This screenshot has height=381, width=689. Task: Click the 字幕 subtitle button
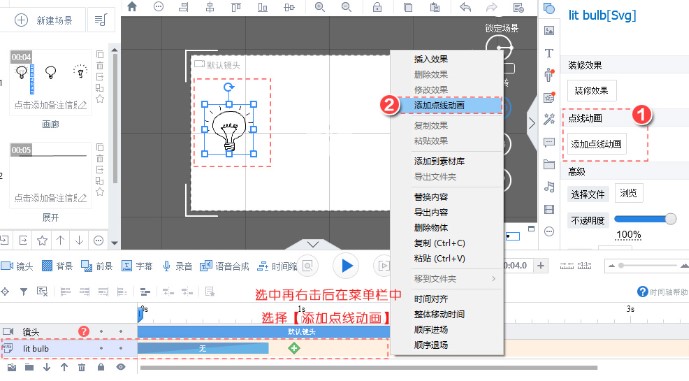click(x=137, y=266)
